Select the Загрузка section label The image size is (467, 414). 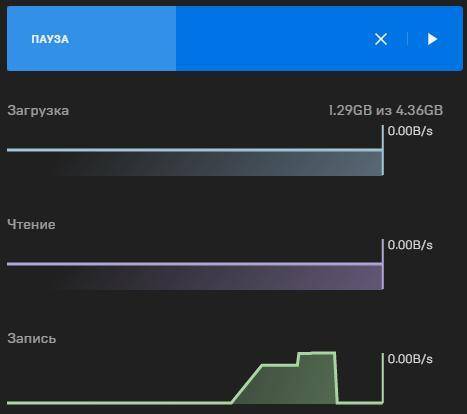point(38,110)
